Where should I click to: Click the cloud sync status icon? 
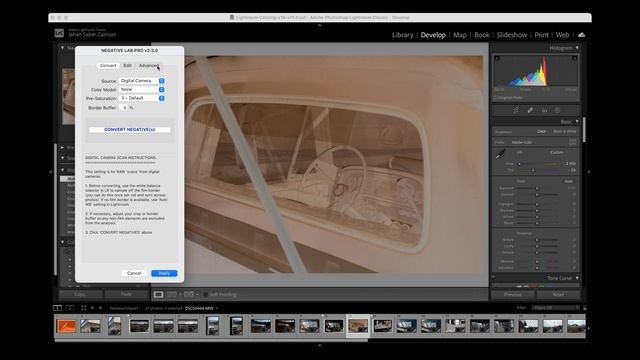pos(582,35)
